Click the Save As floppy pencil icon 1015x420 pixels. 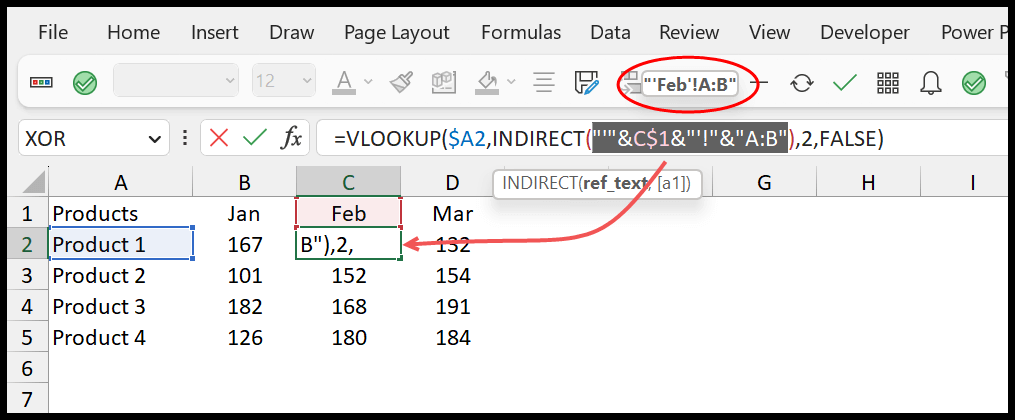(x=586, y=83)
